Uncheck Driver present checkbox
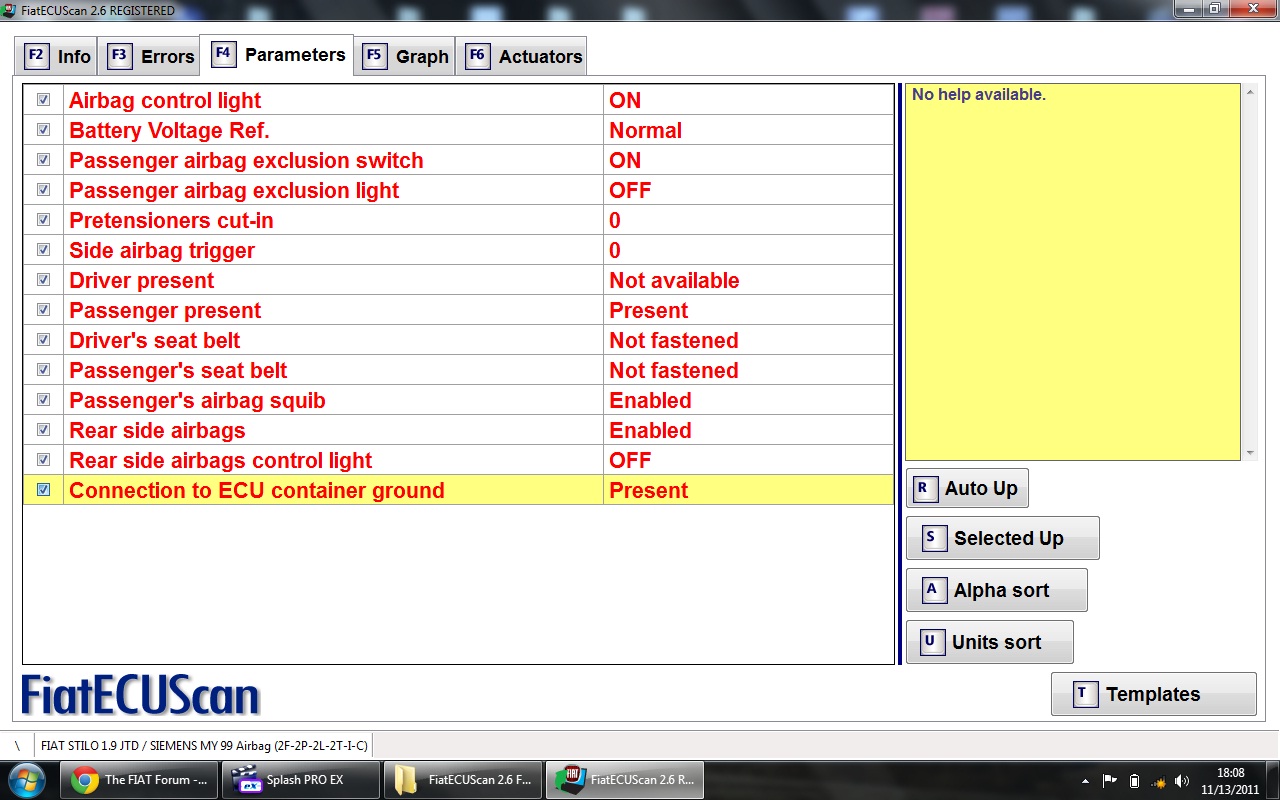 click(x=43, y=280)
